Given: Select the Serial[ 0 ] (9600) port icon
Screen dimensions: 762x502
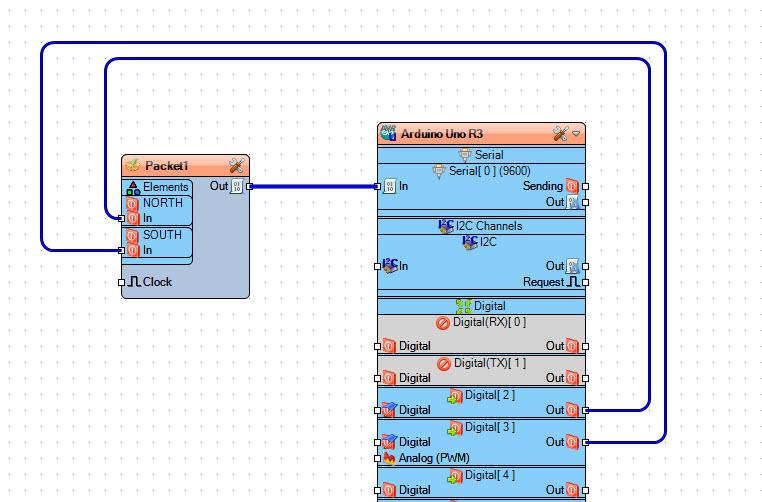Looking at the screenshot, I should [x=439, y=171].
